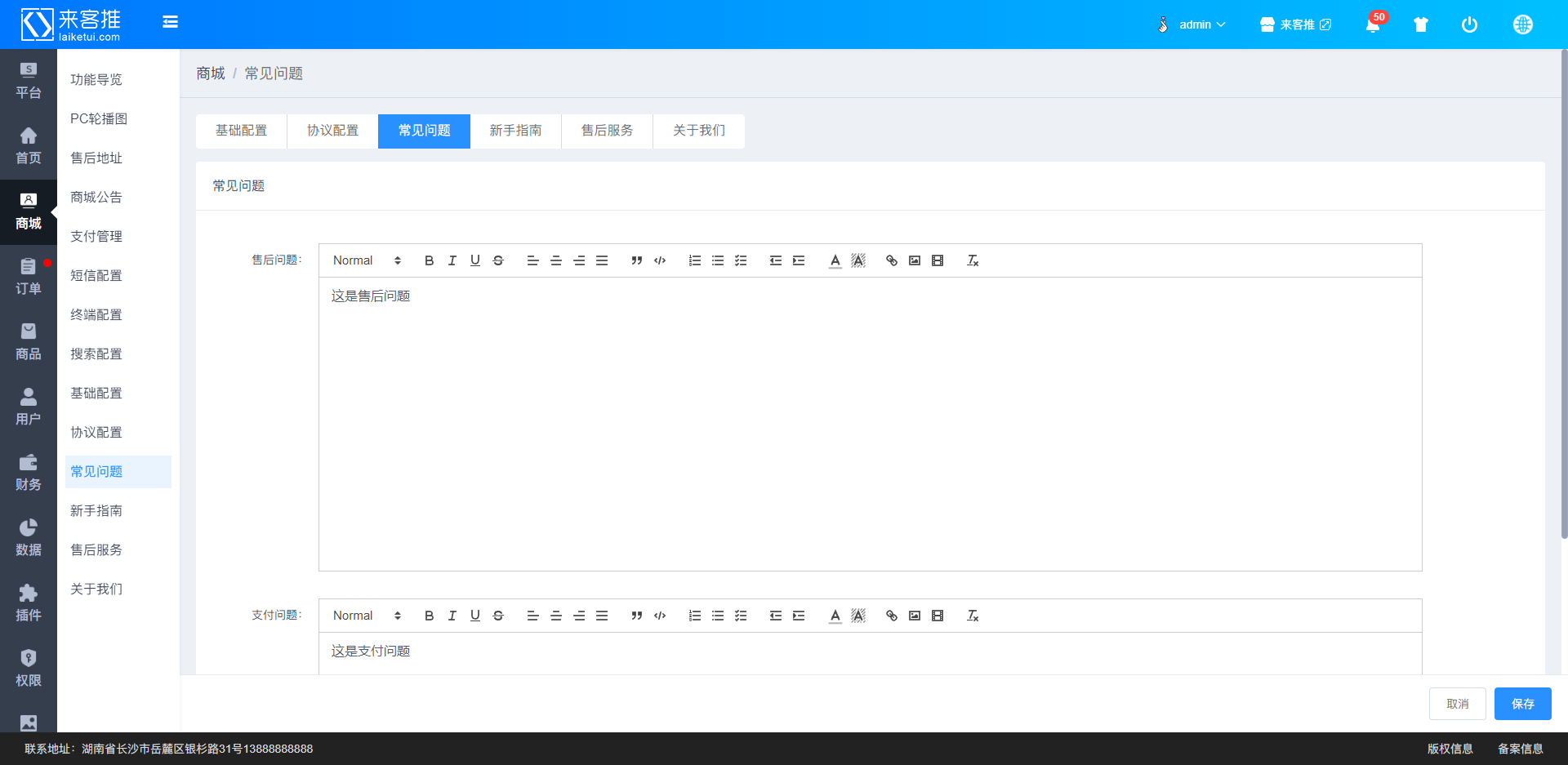This screenshot has width=1568, height=765.
Task: Open notifications bell with 50 badge
Action: click(1373, 24)
